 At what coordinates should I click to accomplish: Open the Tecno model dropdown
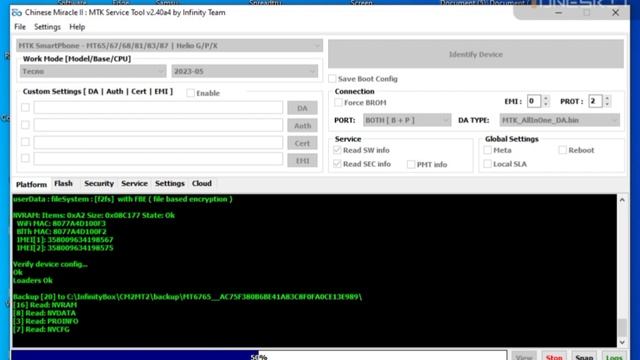click(93, 71)
